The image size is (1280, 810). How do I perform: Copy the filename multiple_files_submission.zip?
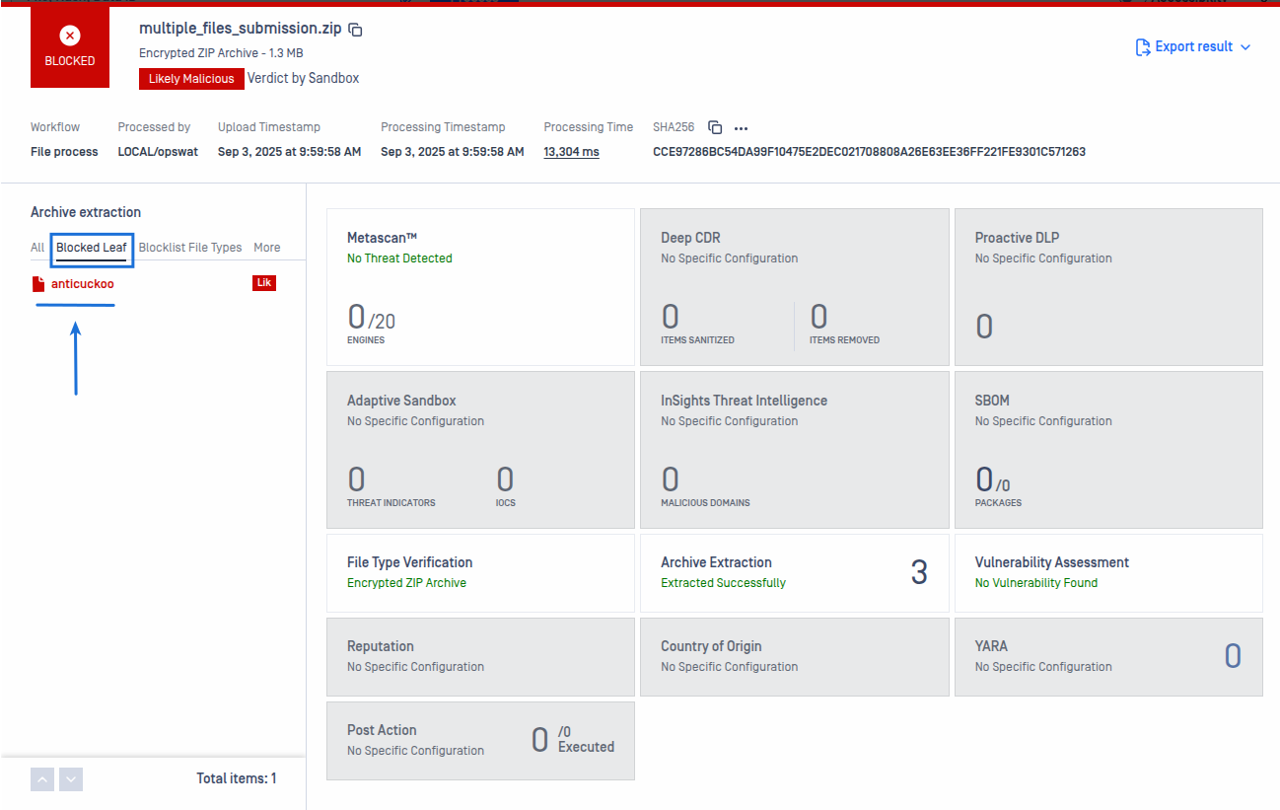pyautogui.click(x=355, y=30)
